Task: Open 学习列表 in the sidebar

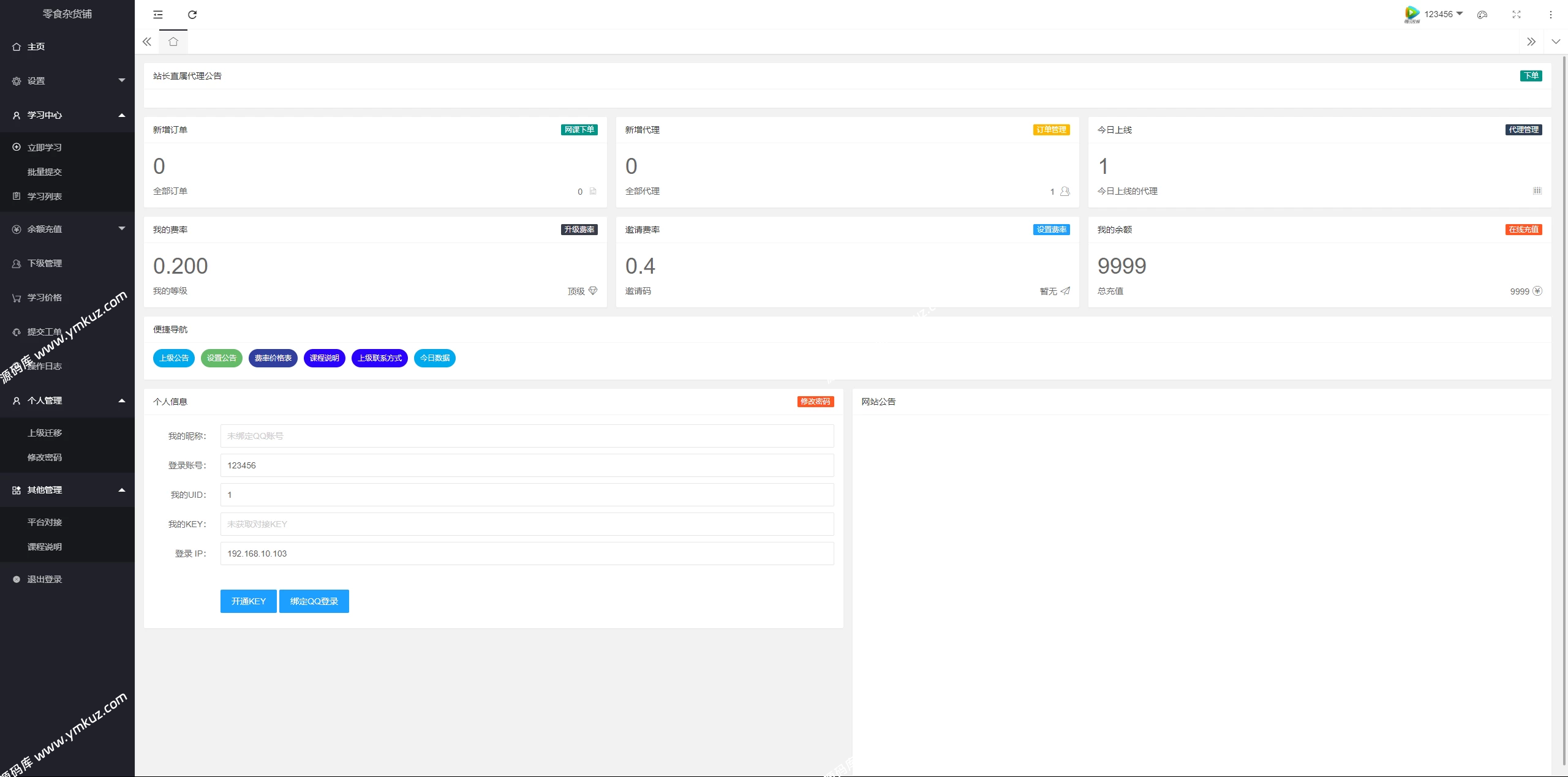Action: click(x=45, y=197)
